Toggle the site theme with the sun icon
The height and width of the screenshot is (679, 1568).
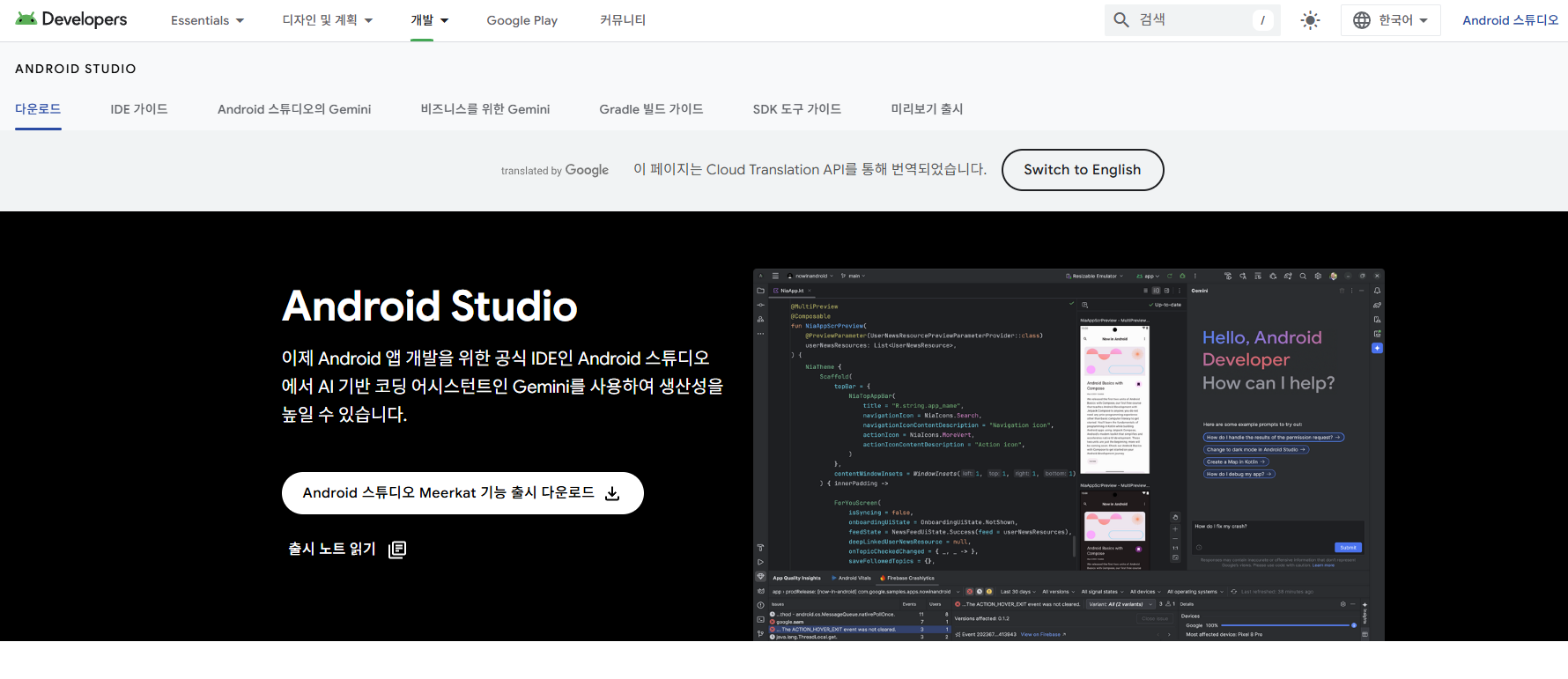[1311, 20]
